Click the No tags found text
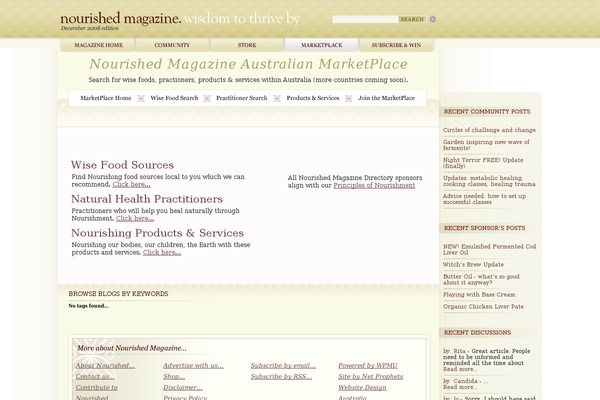Image resolution: width=600 pixels, height=400 pixels. [x=88, y=306]
